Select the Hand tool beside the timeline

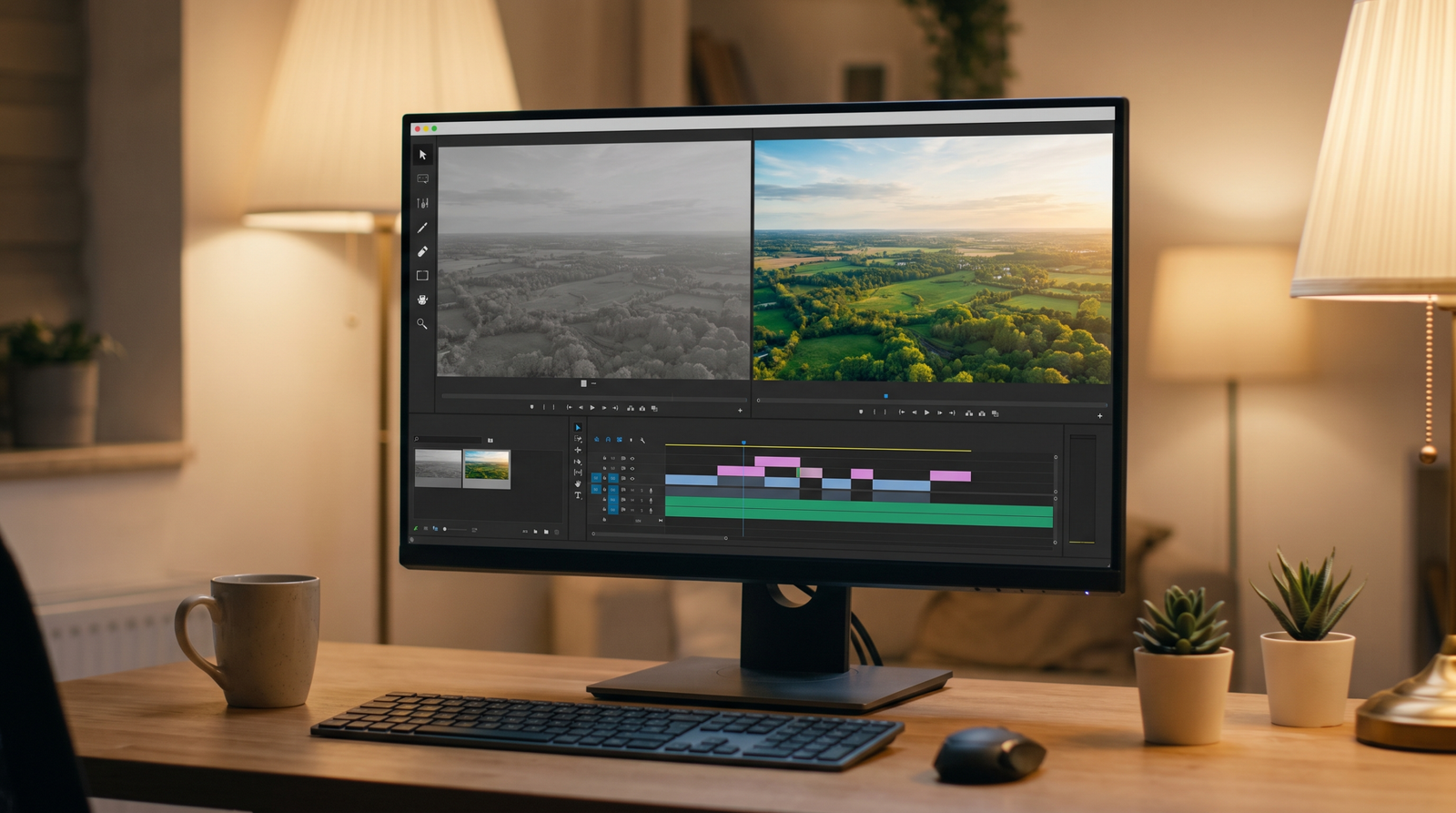578,483
